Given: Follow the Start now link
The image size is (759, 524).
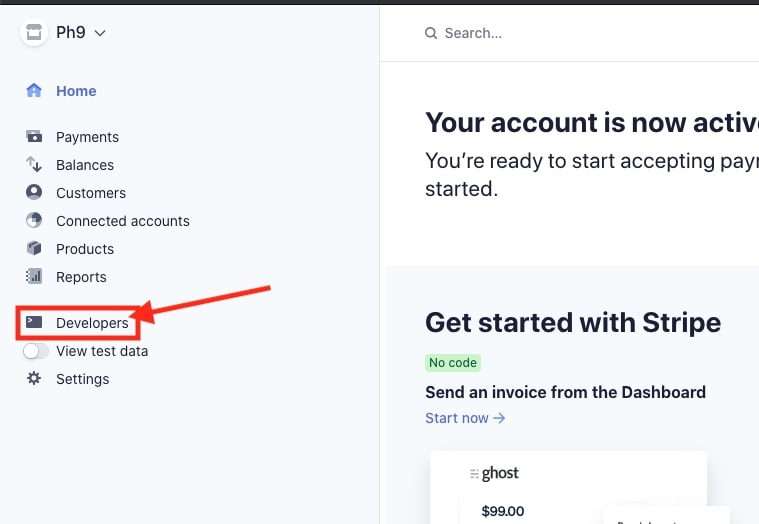Looking at the screenshot, I should (465, 418).
